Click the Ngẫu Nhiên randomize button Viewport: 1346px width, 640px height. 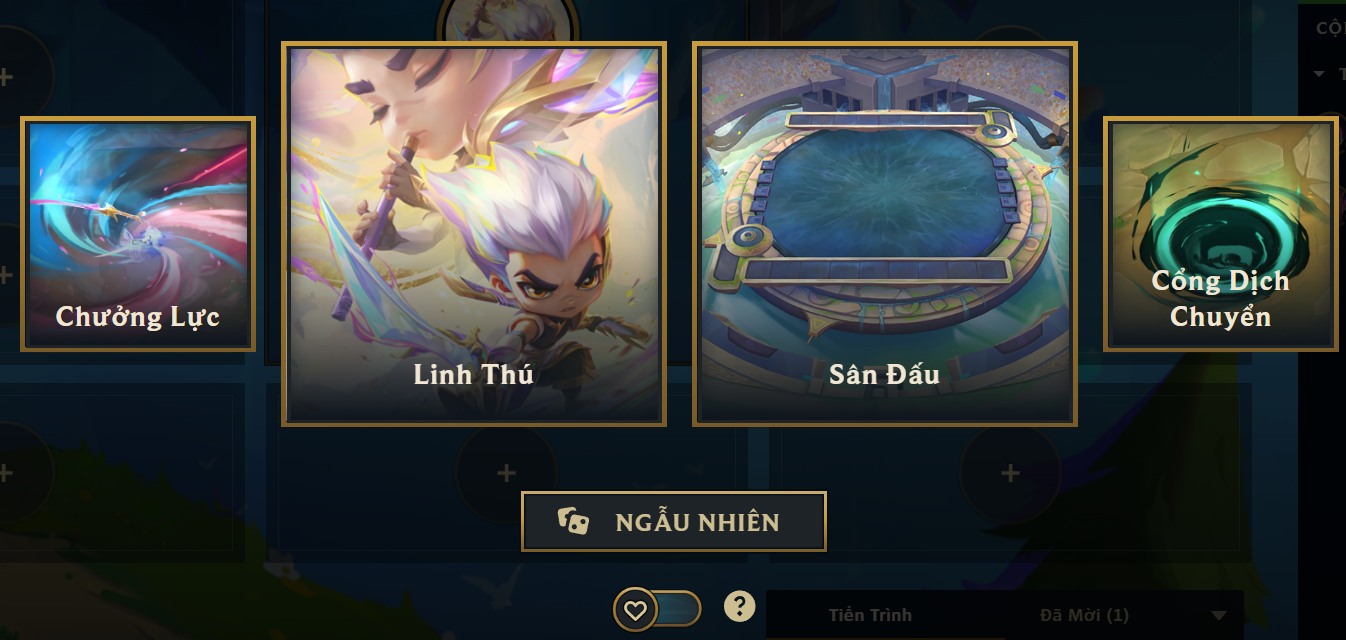coord(674,521)
